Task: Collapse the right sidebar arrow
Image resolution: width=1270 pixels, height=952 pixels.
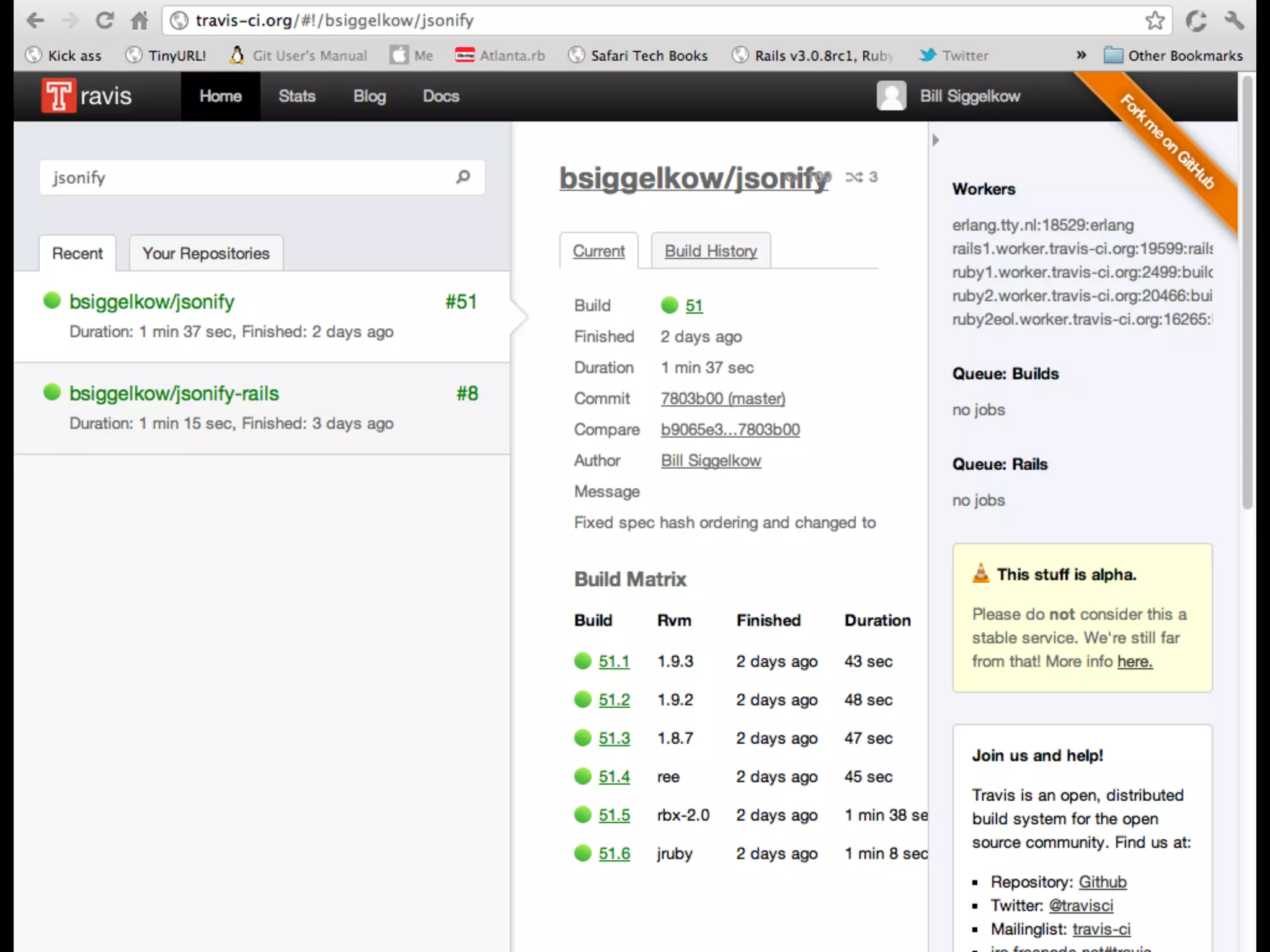Action: point(936,140)
